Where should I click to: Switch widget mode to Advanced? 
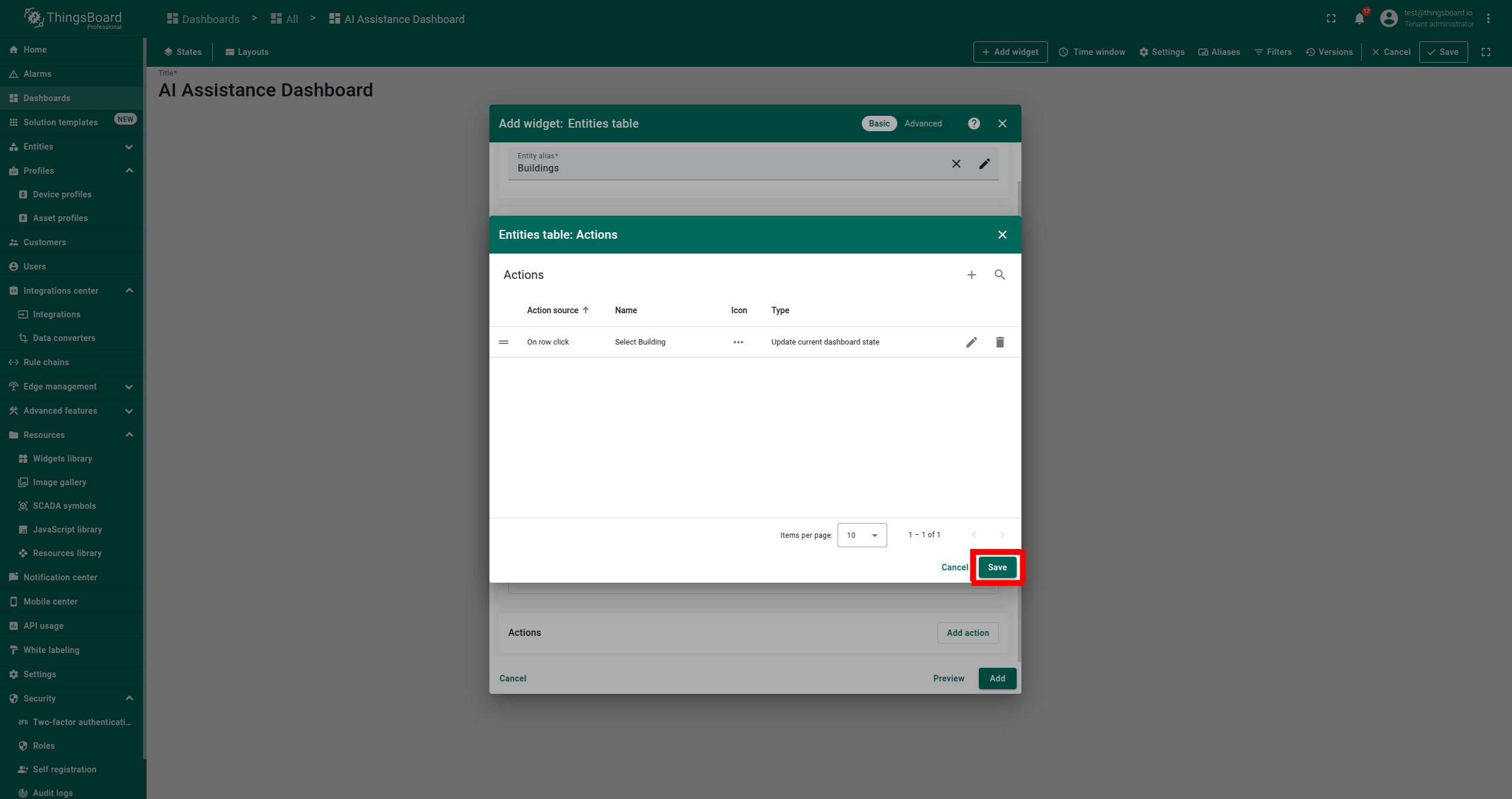click(923, 124)
